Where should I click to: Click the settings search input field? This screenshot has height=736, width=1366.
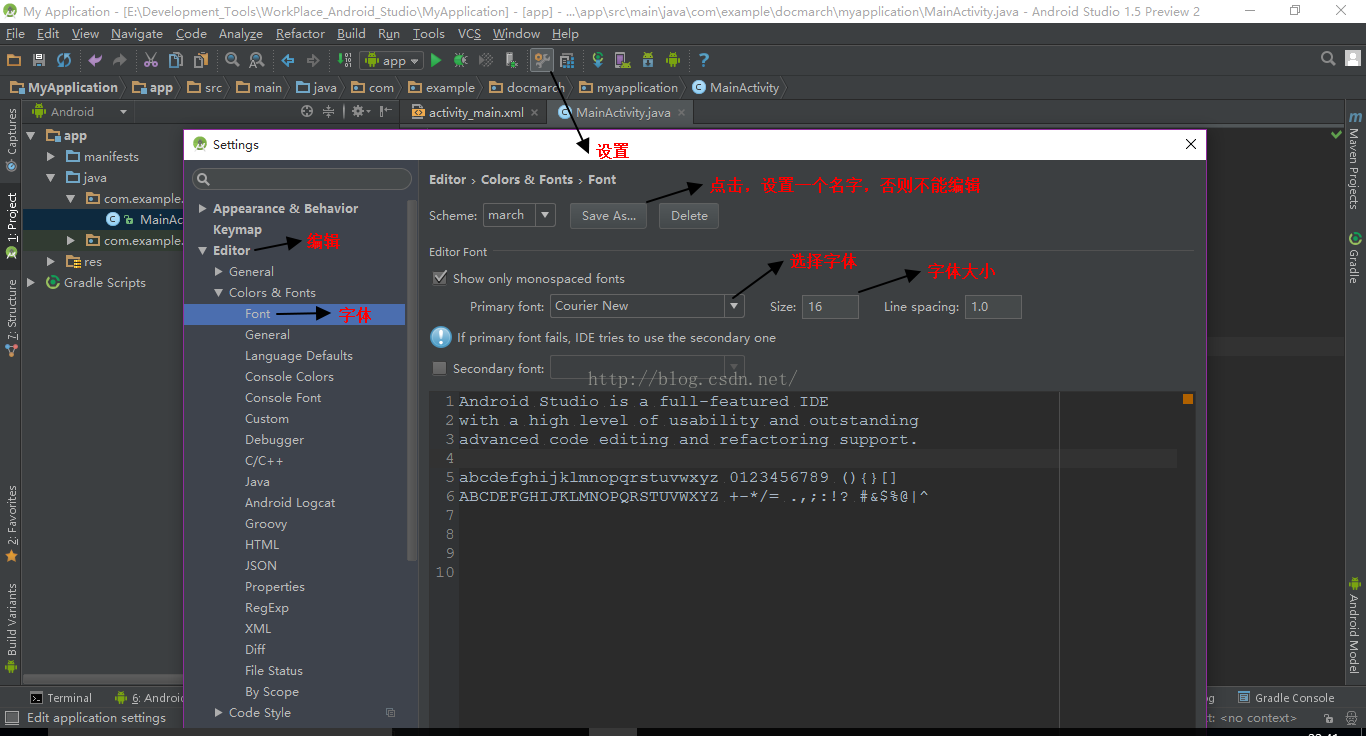point(302,179)
